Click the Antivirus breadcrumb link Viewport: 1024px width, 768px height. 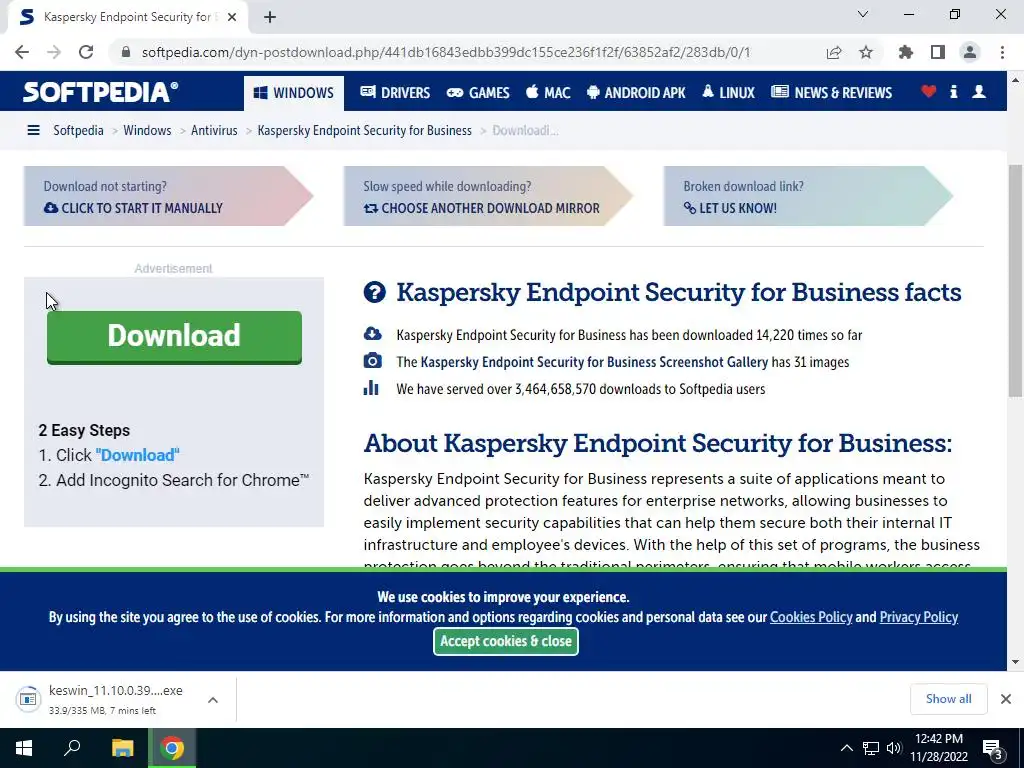pyautogui.click(x=214, y=130)
